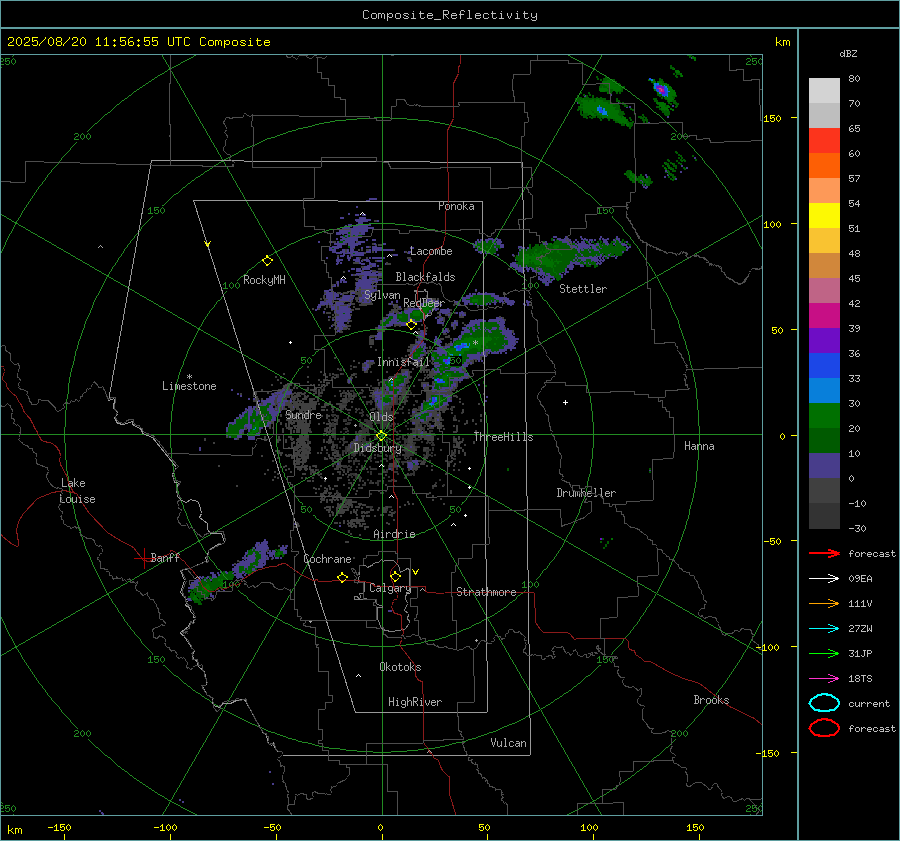The image size is (900, 841).
Task: Click the magenta swatch below the 42 label
Action: pos(824,315)
